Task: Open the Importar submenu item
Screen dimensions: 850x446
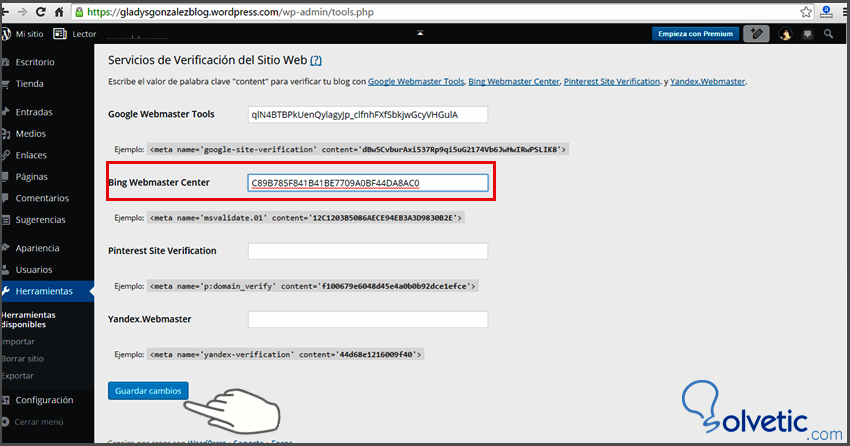Action: (18, 341)
